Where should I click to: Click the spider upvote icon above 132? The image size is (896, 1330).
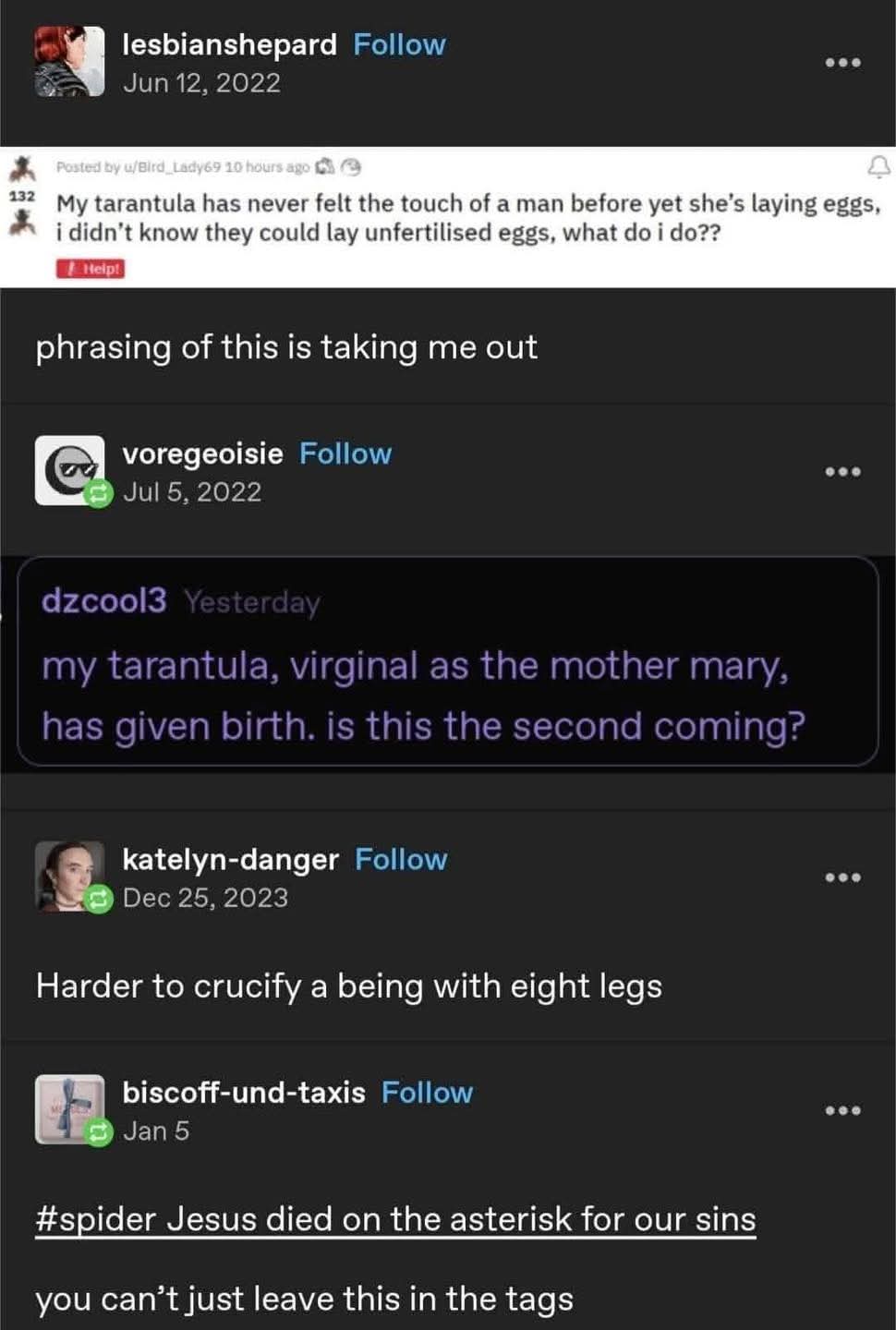[x=22, y=169]
